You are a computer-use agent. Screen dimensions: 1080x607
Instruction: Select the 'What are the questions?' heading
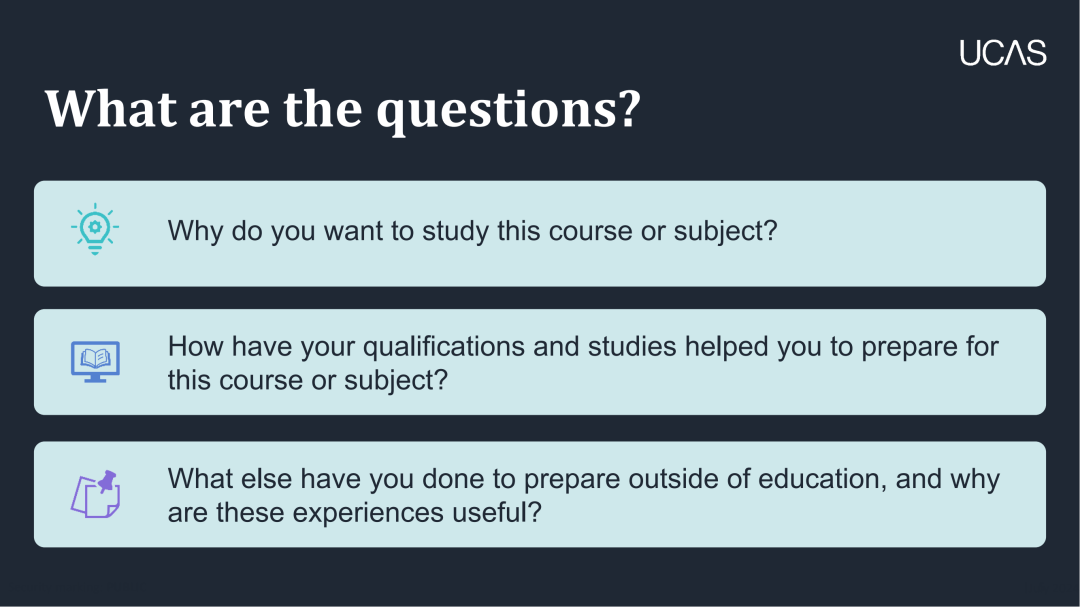pyautogui.click(x=343, y=110)
